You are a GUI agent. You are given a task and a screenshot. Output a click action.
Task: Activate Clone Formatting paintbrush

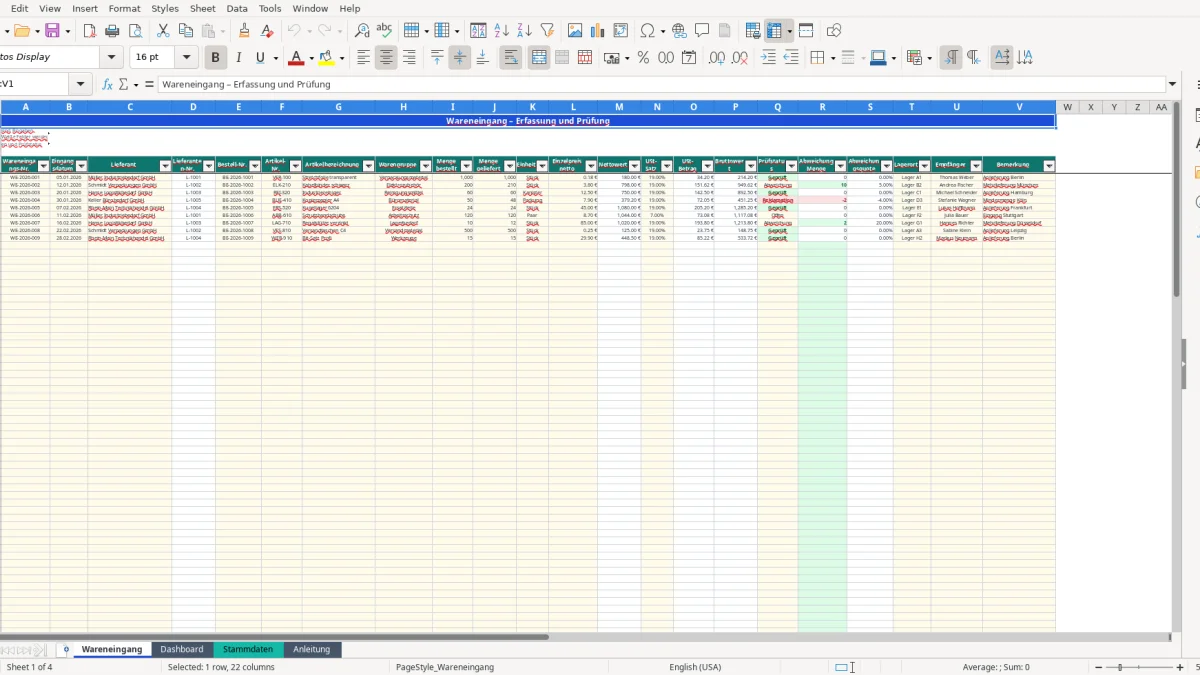tap(243, 31)
